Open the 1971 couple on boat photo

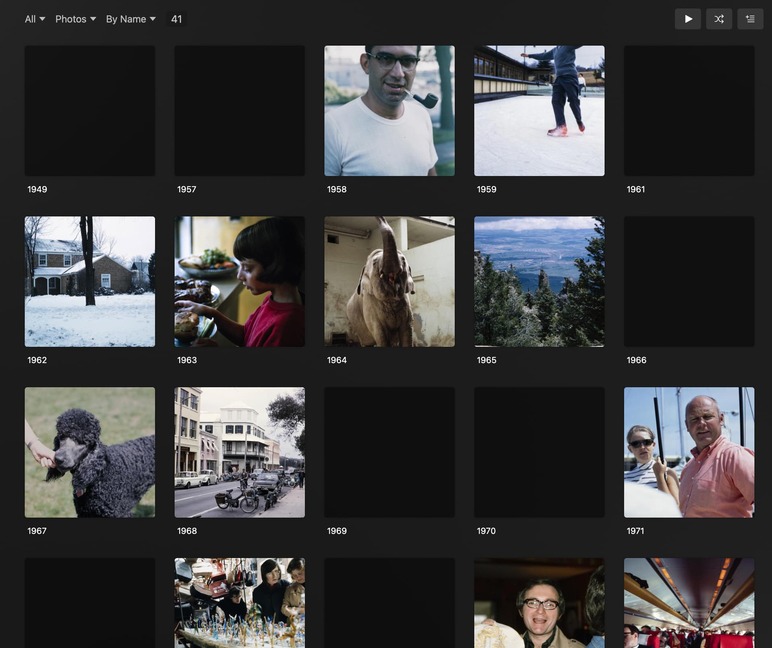point(689,452)
